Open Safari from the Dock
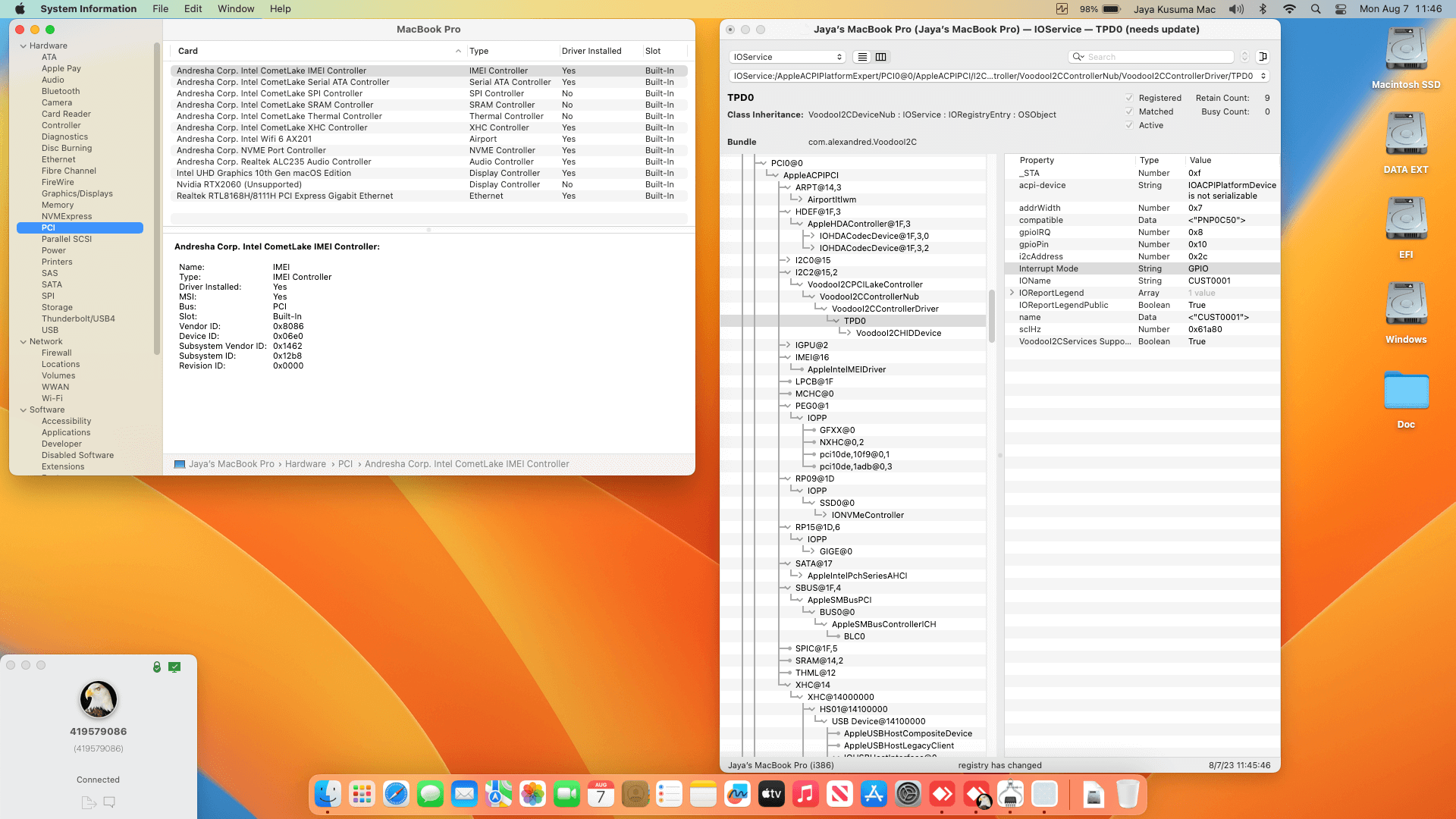1456x819 pixels. point(396,794)
